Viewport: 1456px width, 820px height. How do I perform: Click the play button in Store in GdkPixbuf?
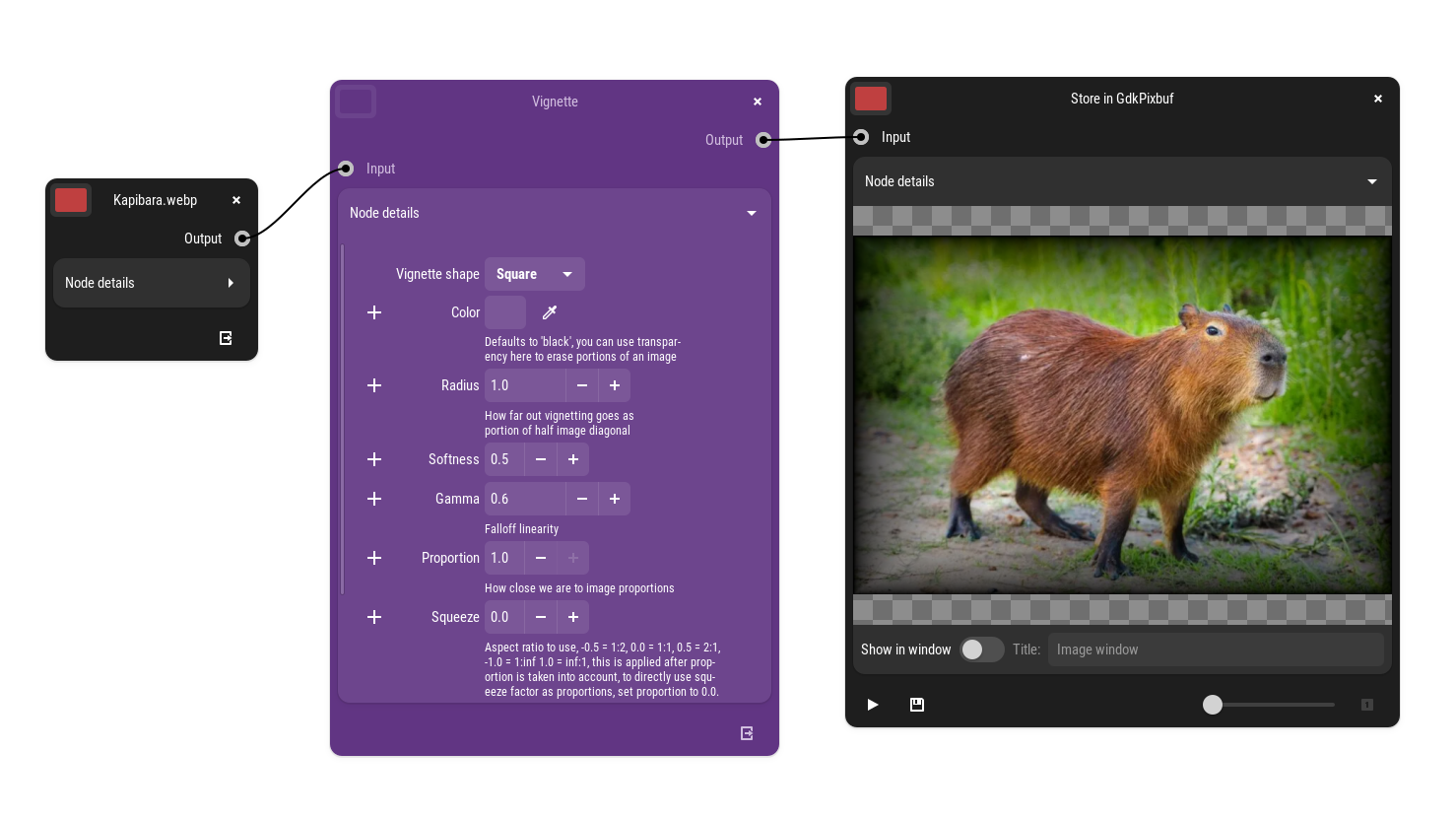(x=872, y=705)
